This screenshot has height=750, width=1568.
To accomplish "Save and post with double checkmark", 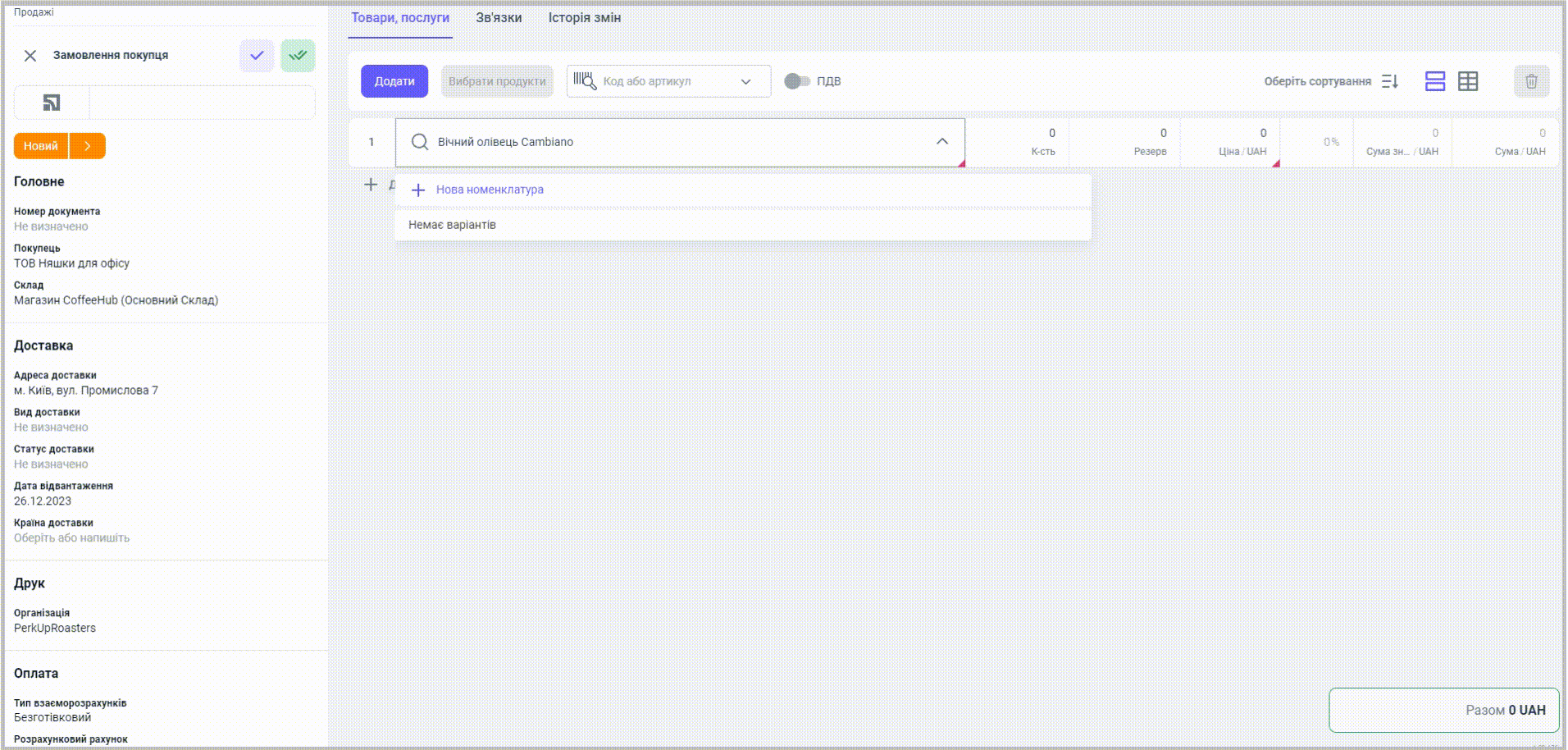I will (x=298, y=56).
